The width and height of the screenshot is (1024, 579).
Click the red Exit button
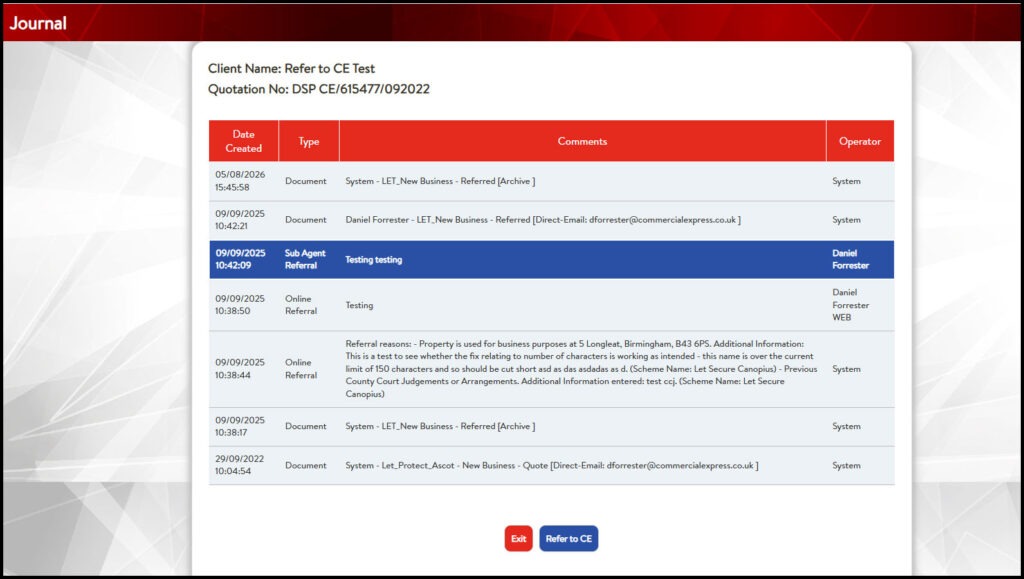click(x=518, y=539)
